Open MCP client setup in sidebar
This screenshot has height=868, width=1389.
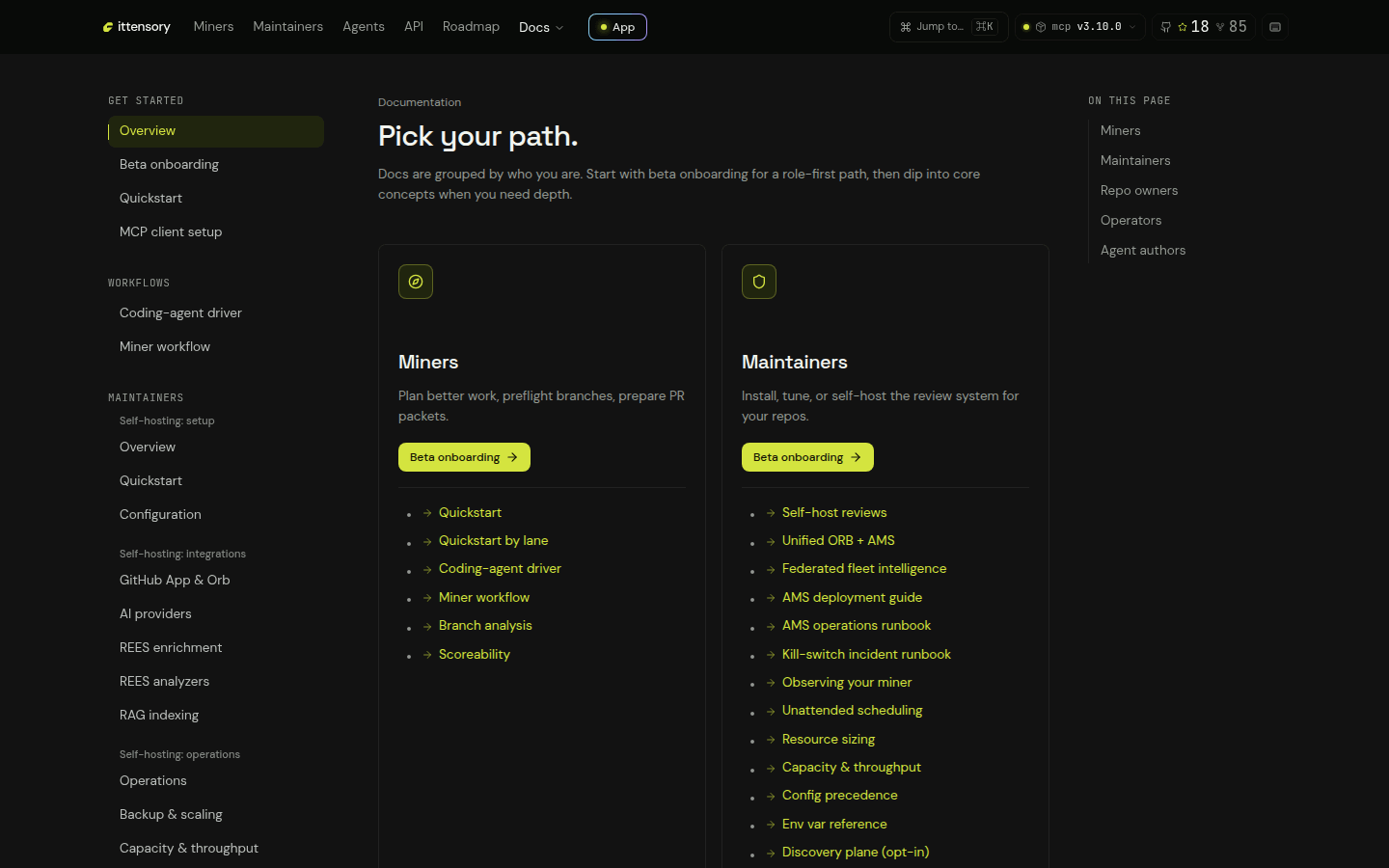pyautogui.click(x=215, y=232)
